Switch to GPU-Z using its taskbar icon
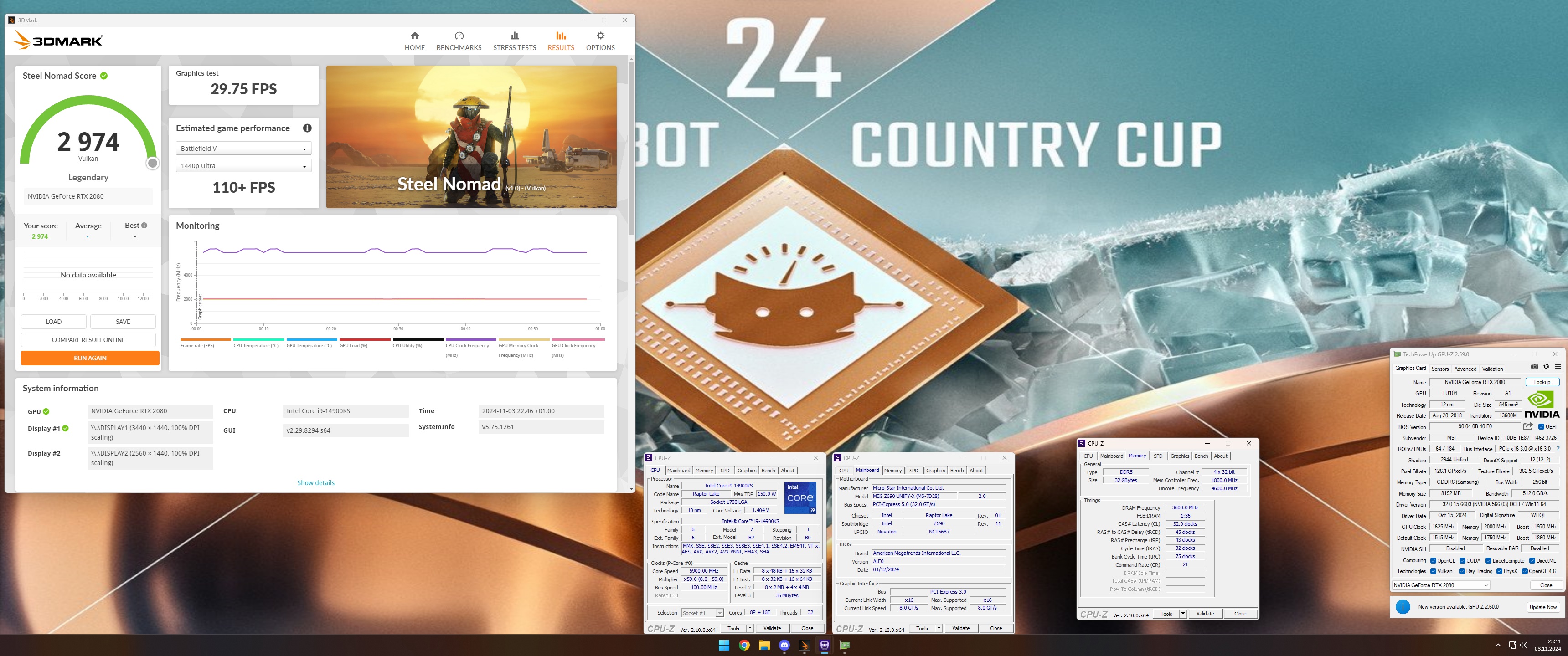This screenshot has width=1568, height=656. click(x=844, y=645)
